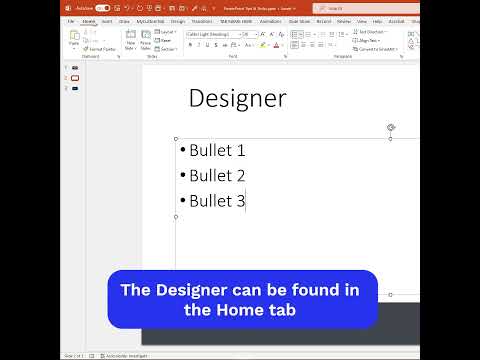Image resolution: width=480 pixels, height=360 pixels.
Task: Toggle Italic formatting
Action: [199, 45]
